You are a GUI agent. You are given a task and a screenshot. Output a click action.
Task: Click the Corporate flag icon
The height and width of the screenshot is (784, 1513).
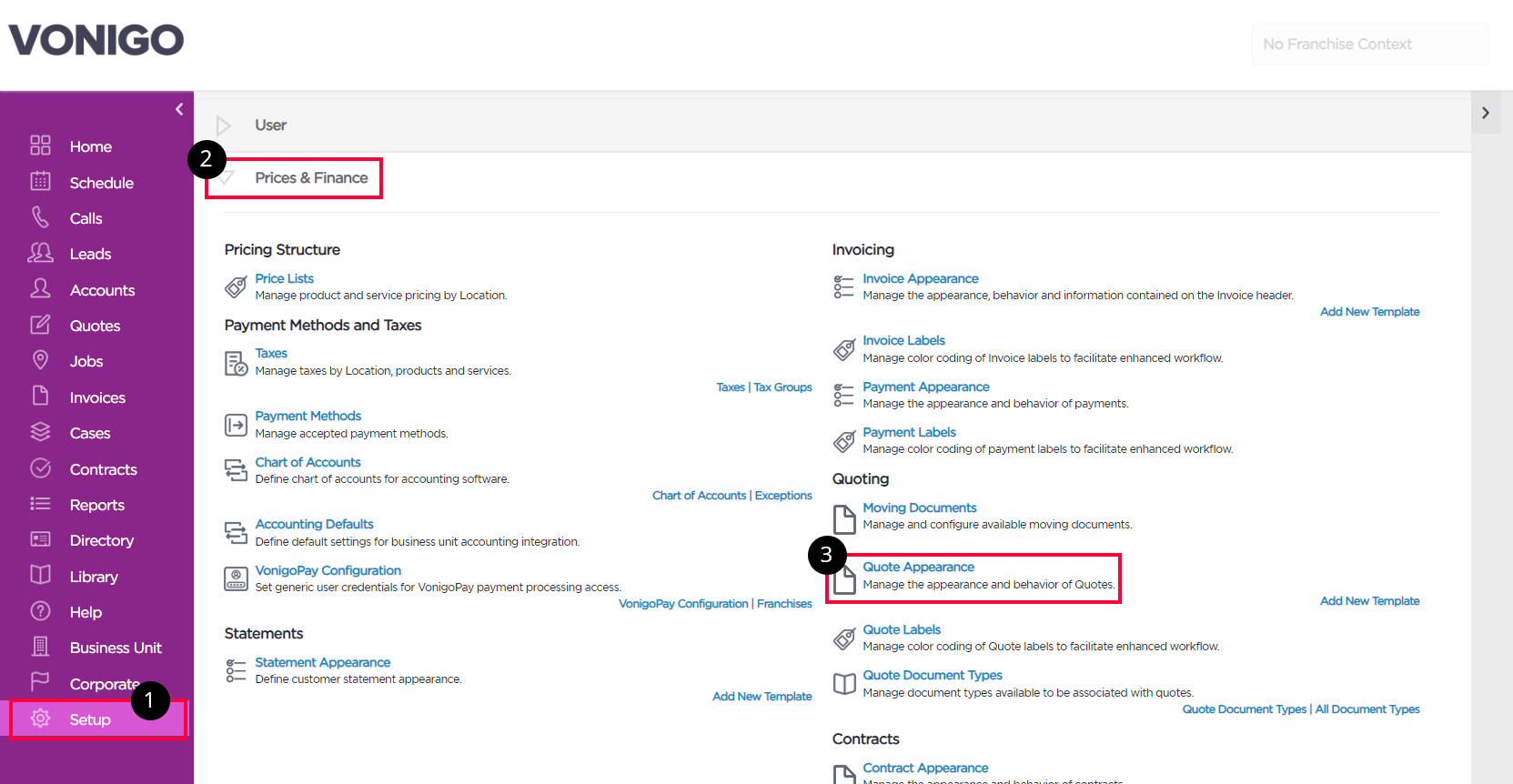click(40, 681)
